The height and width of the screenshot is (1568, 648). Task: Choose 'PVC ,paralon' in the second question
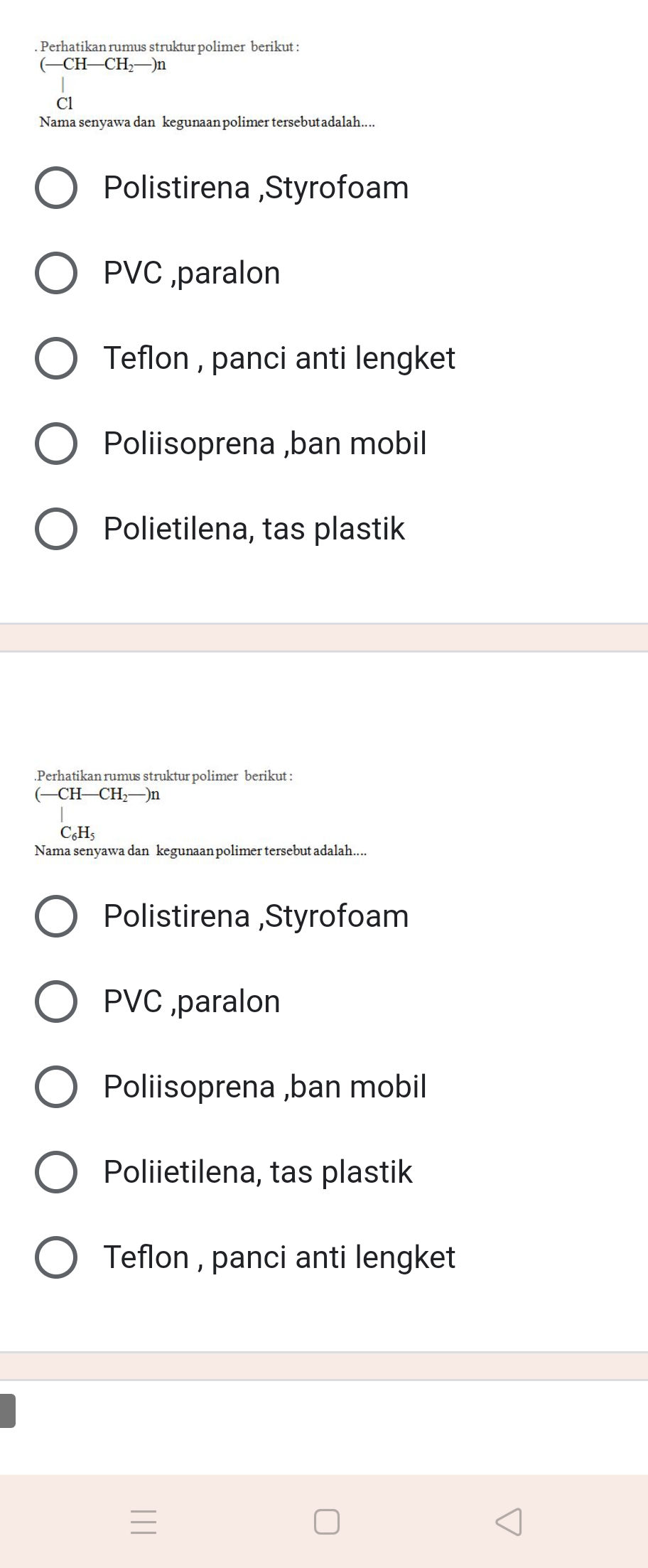[58, 1002]
